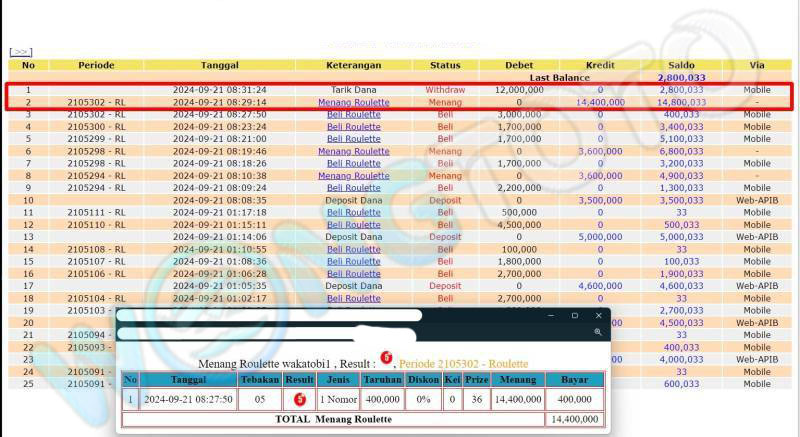The height and width of the screenshot is (437, 800).
Task: Open Beli Roulette link in row 4
Action: [354, 127]
